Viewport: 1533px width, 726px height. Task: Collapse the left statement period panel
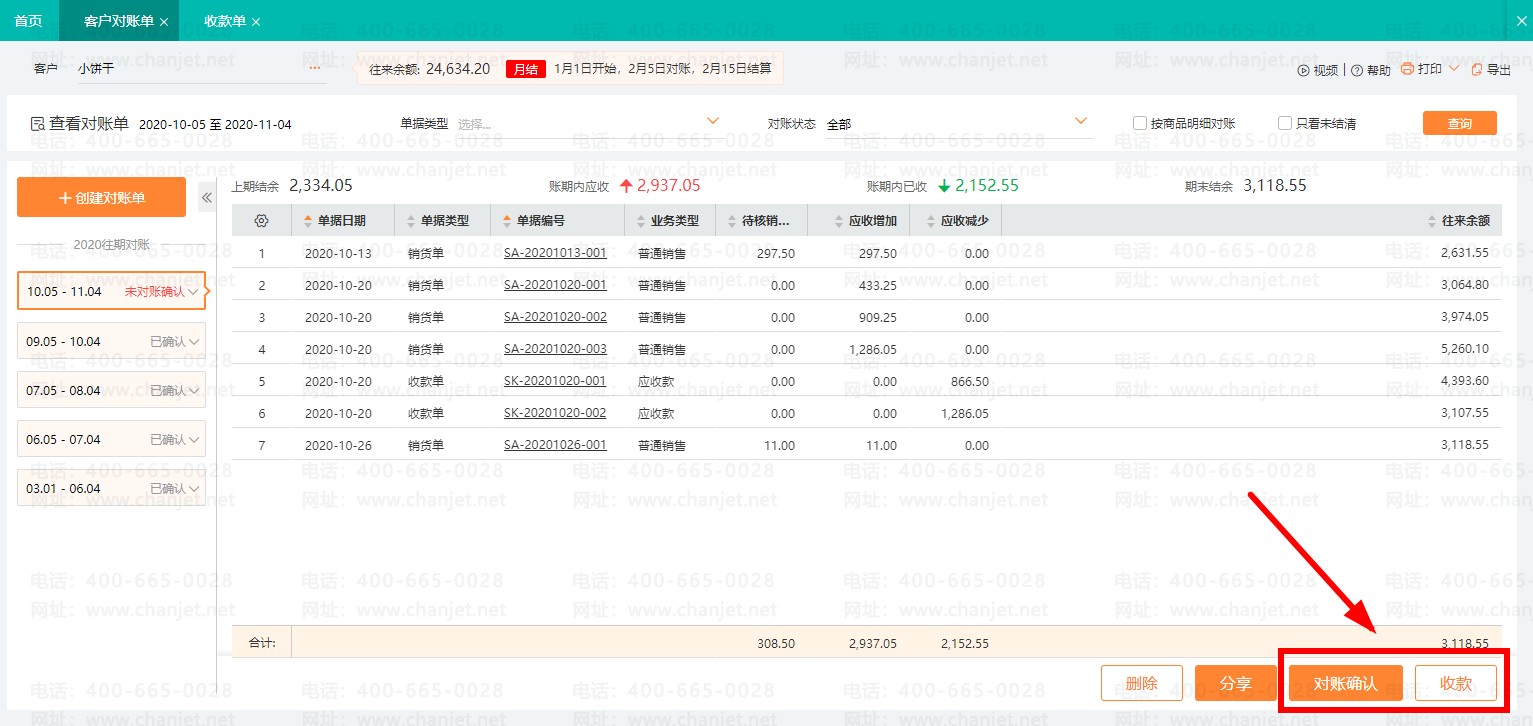(207, 198)
